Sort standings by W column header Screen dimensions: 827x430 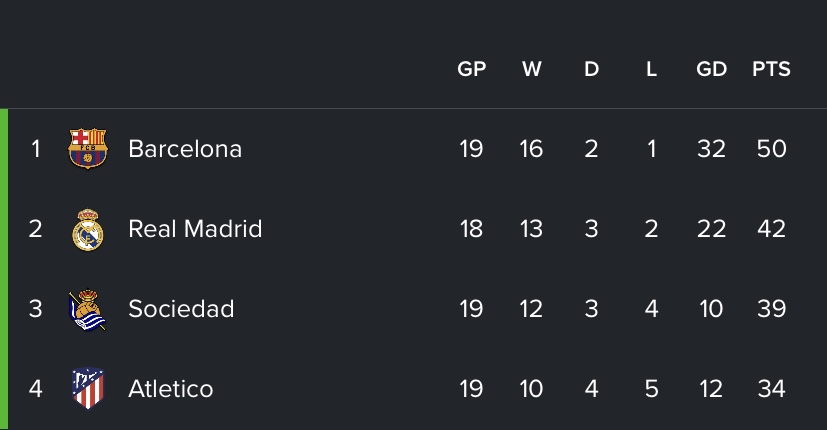tap(531, 70)
